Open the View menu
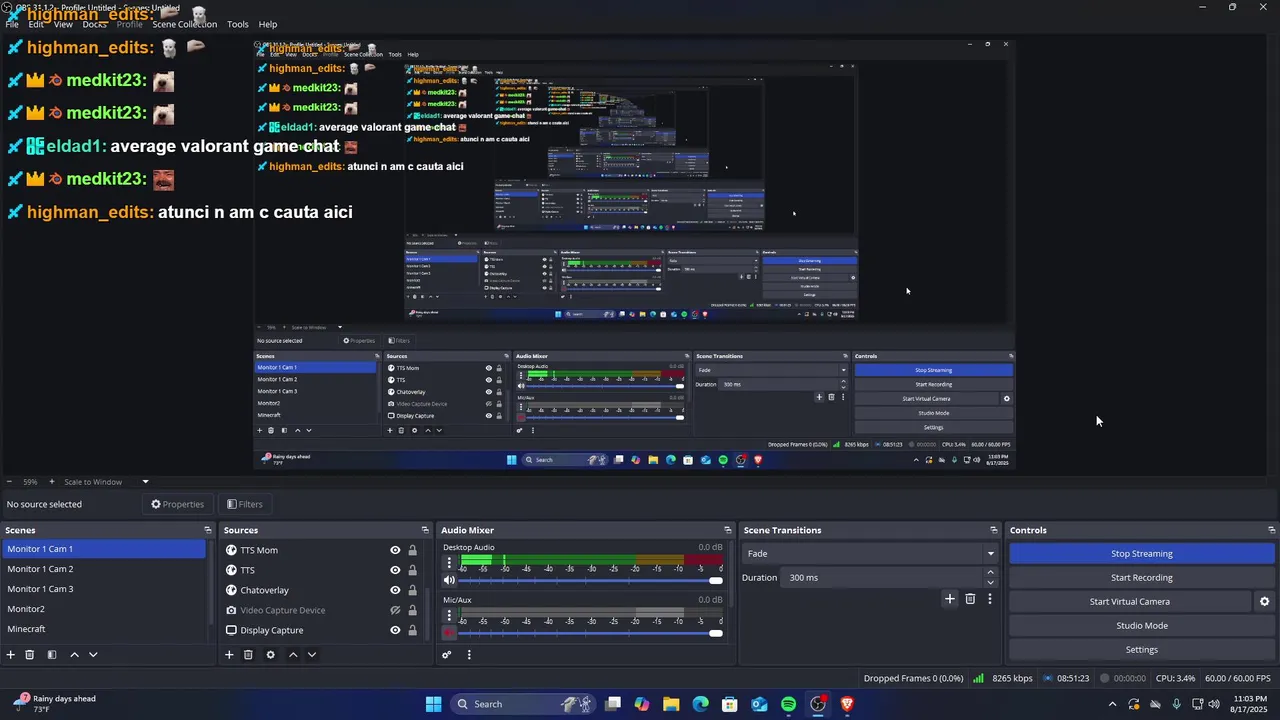Image resolution: width=1280 pixels, height=720 pixels. click(63, 24)
